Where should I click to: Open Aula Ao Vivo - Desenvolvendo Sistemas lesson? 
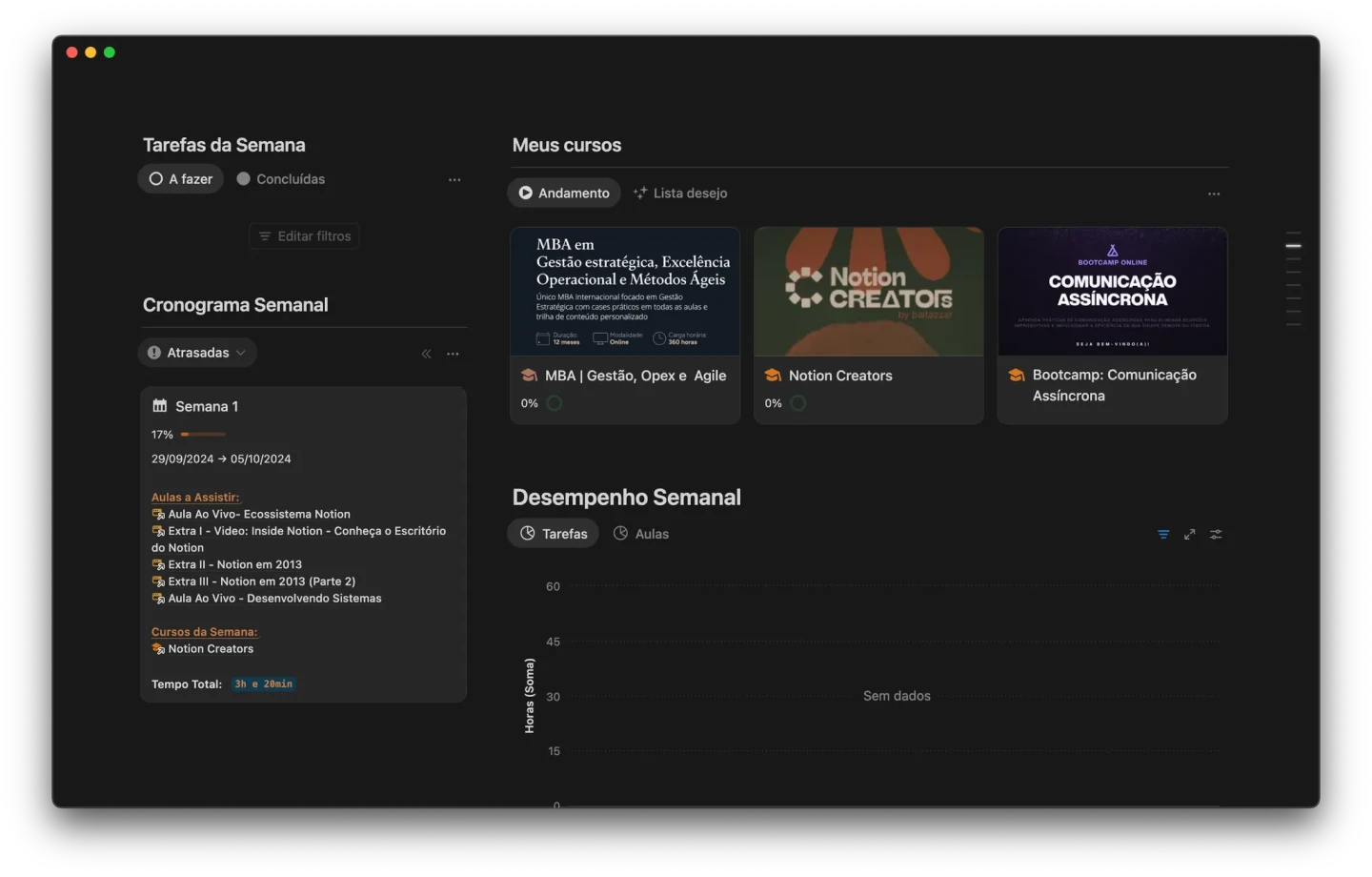275,599
